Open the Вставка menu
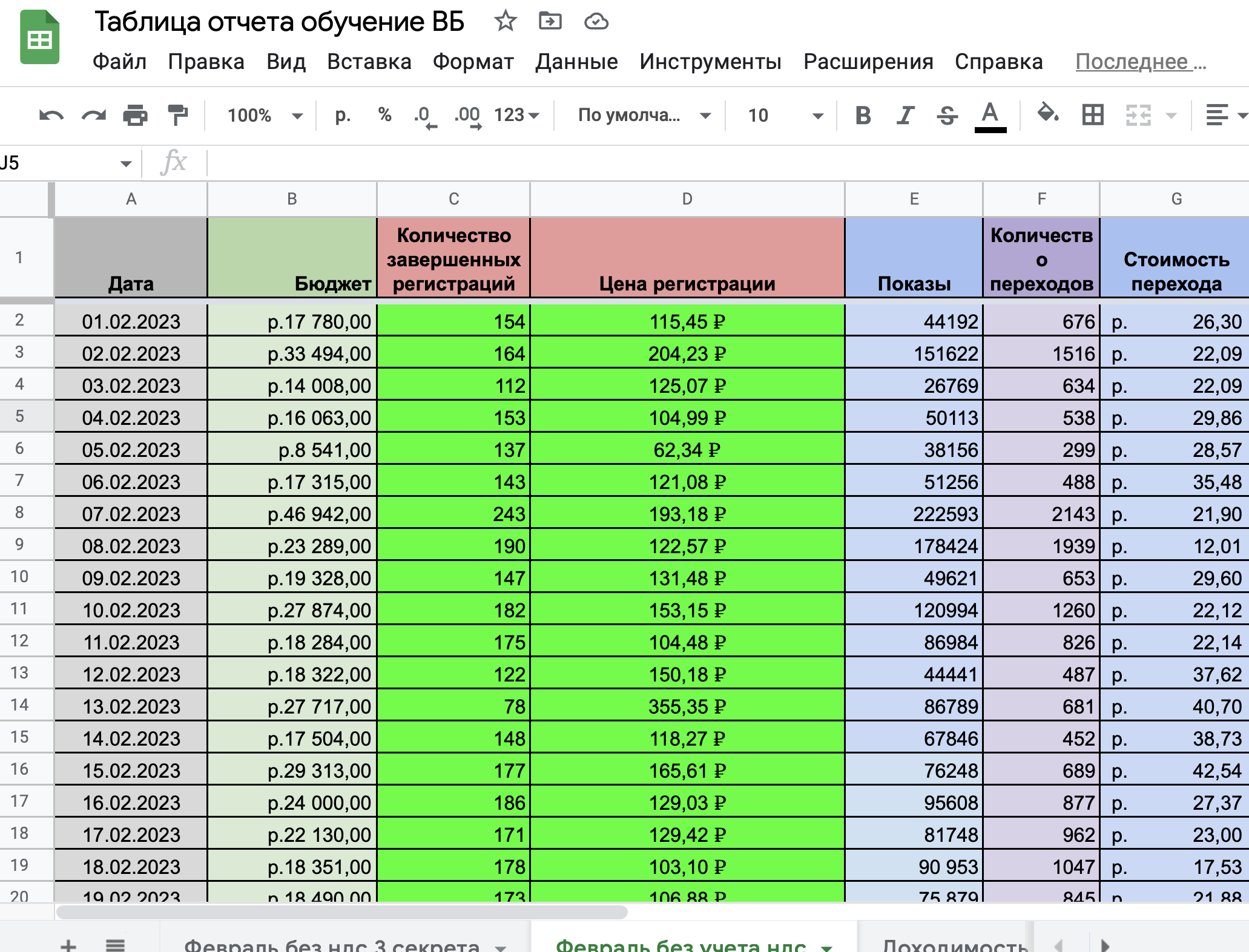Image resolution: width=1249 pixels, height=952 pixels. tap(369, 62)
